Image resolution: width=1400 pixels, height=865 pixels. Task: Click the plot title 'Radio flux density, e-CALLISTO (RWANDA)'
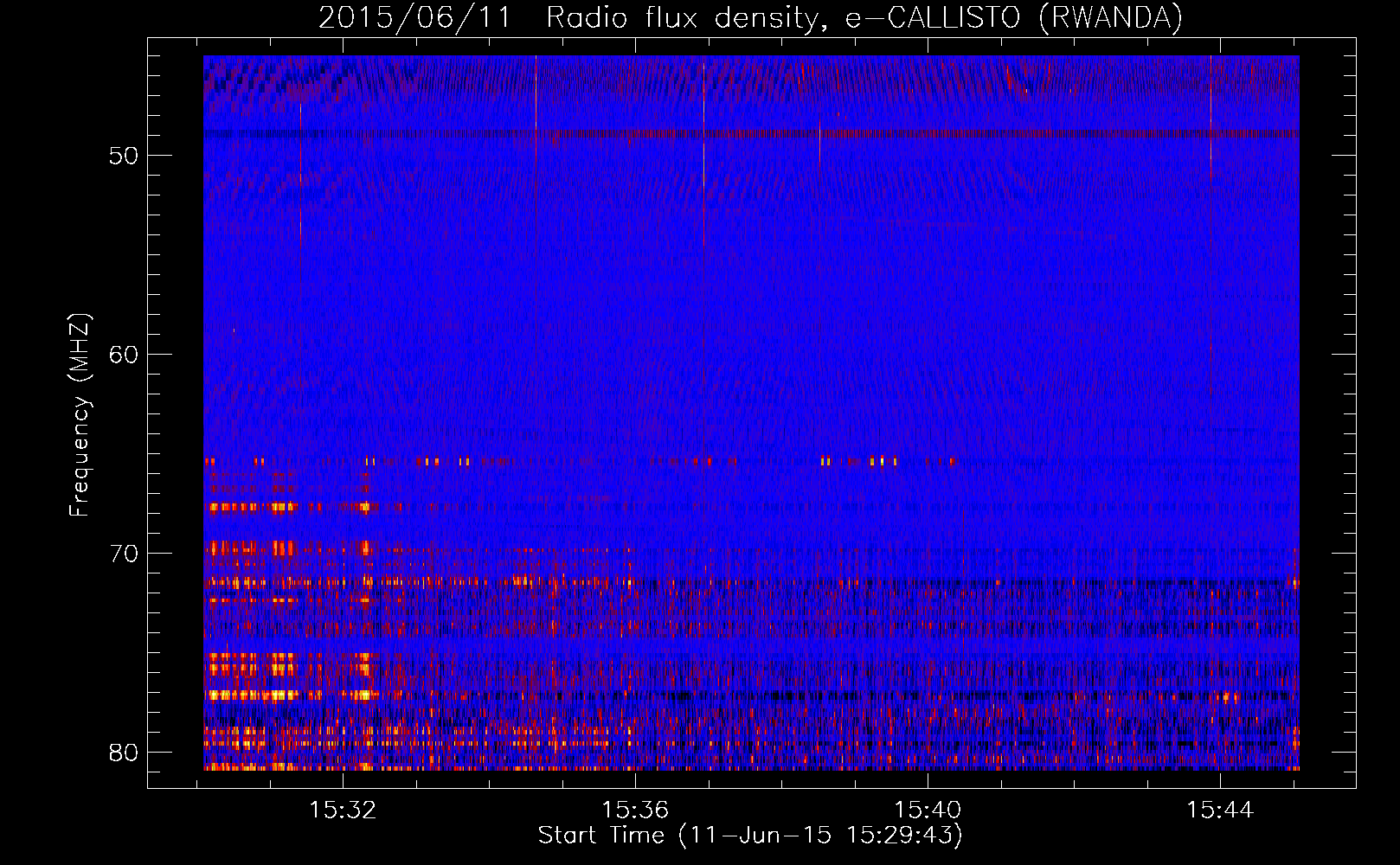click(864, 18)
